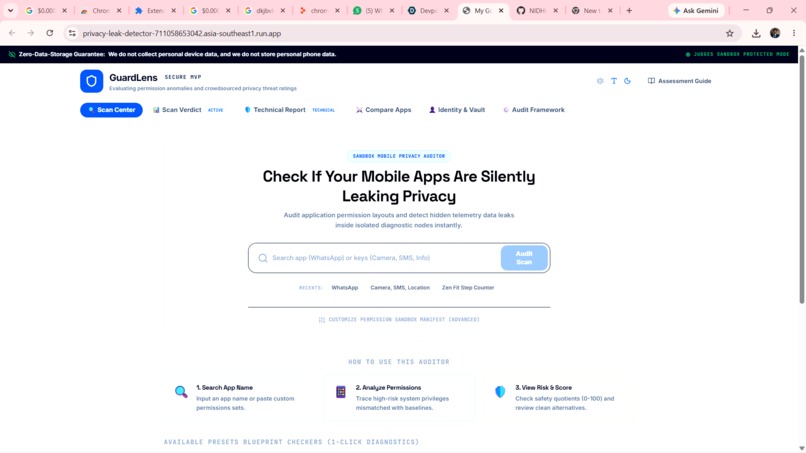
Task: Click the '2. Analyze Permissions' heading
Action: tap(388, 388)
